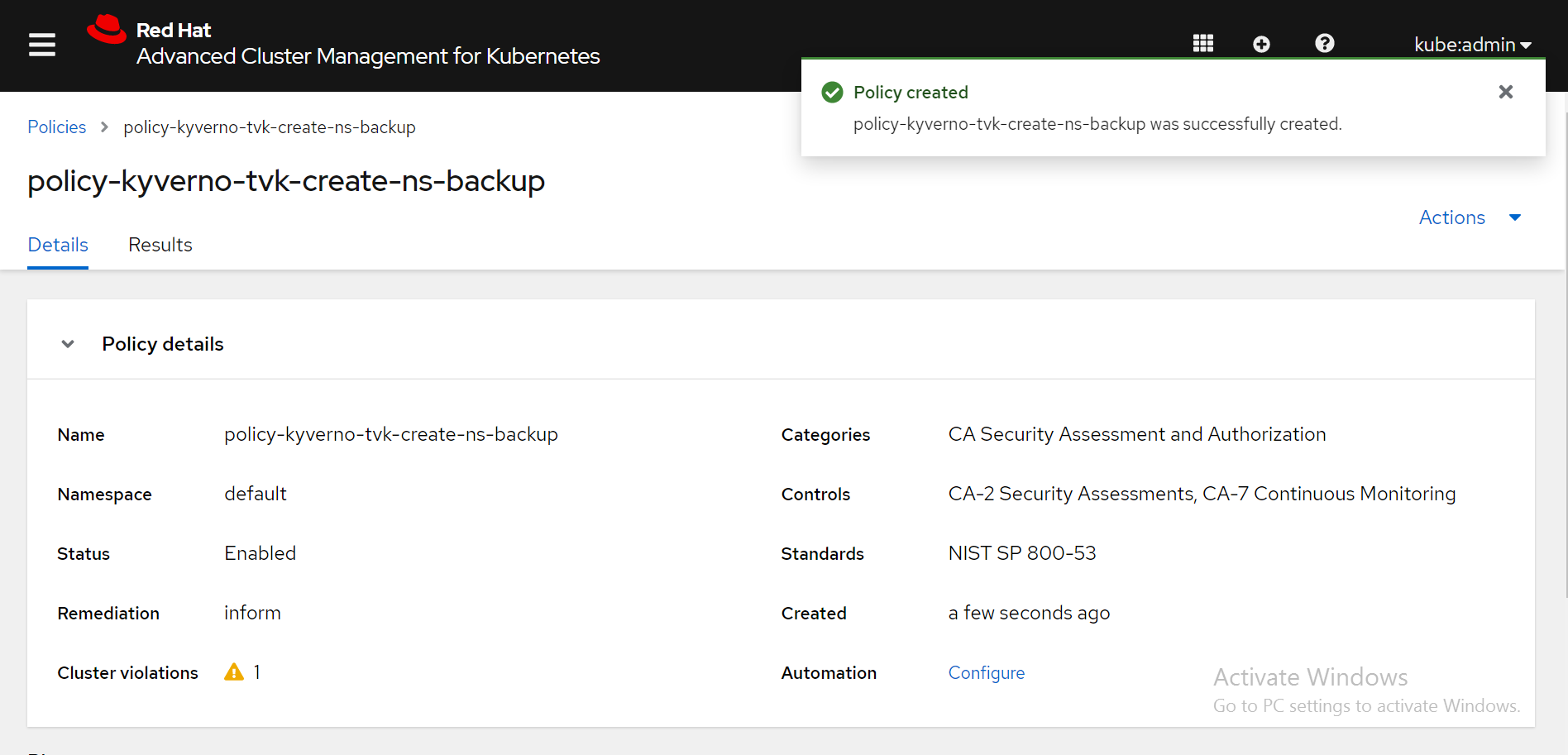Open the kube:admin user dropdown

coord(1472,45)
